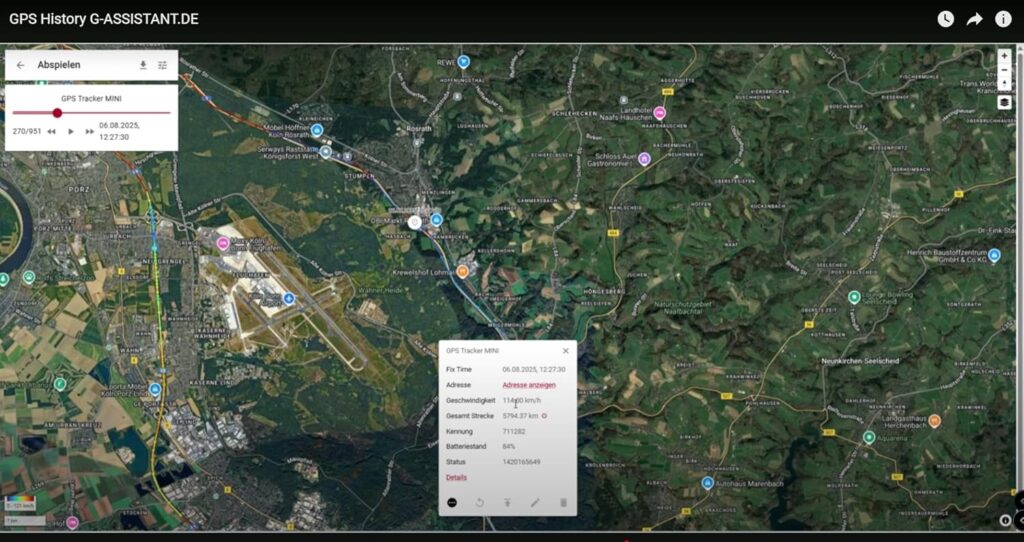Zoom out on the map

[x=1004, y=71]
